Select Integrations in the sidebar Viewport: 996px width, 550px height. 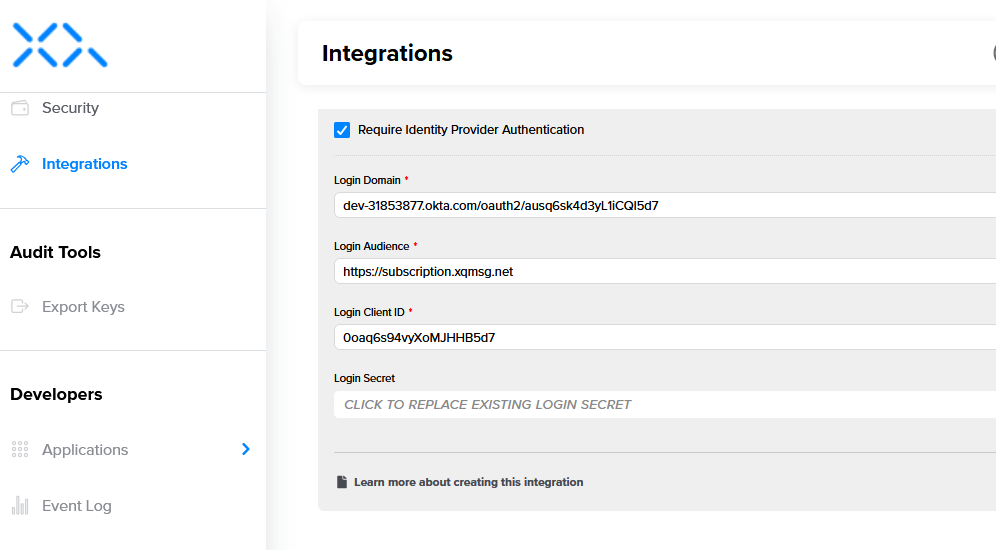point(84,164)
